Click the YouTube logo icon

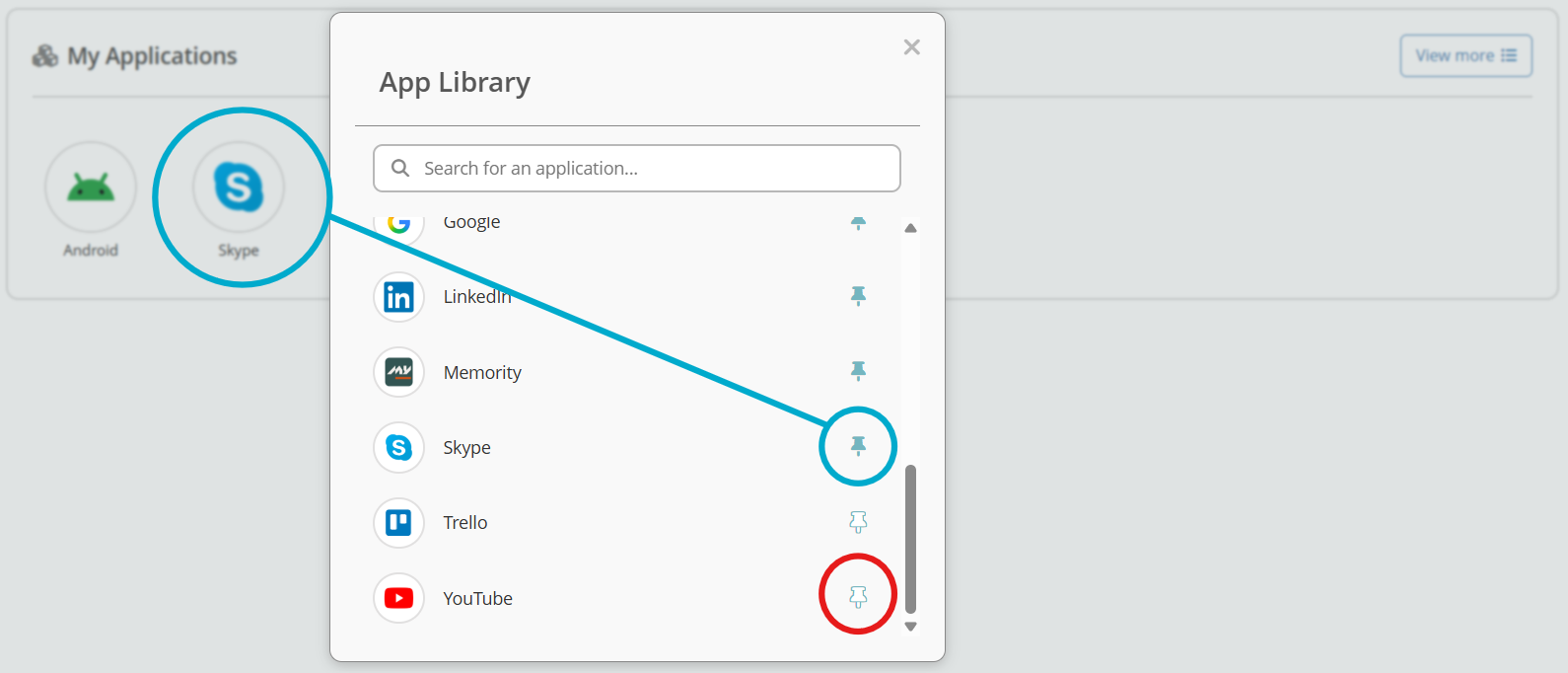click(x=398, y=598)
